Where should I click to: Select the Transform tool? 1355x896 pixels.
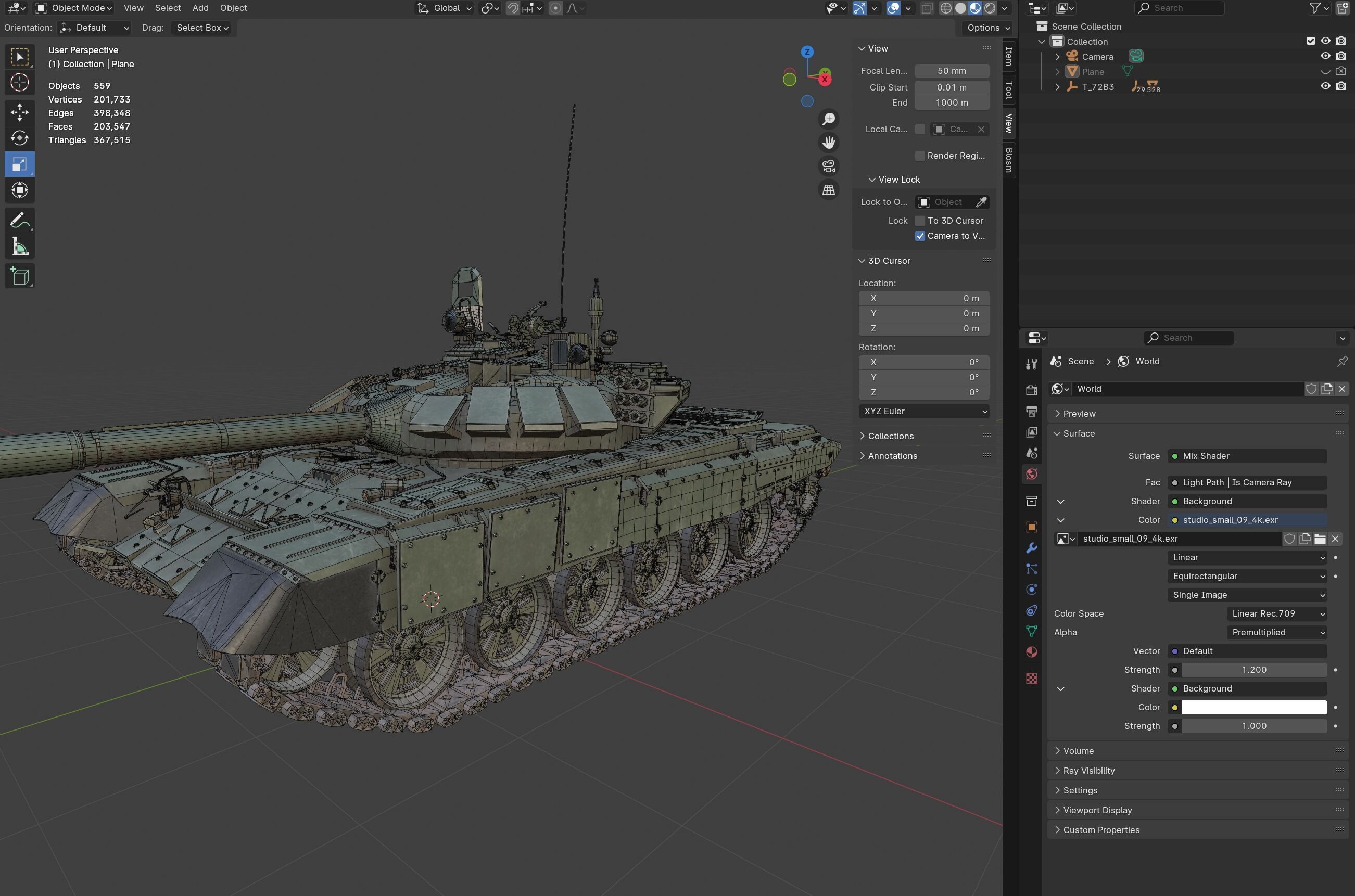(19, 190)
